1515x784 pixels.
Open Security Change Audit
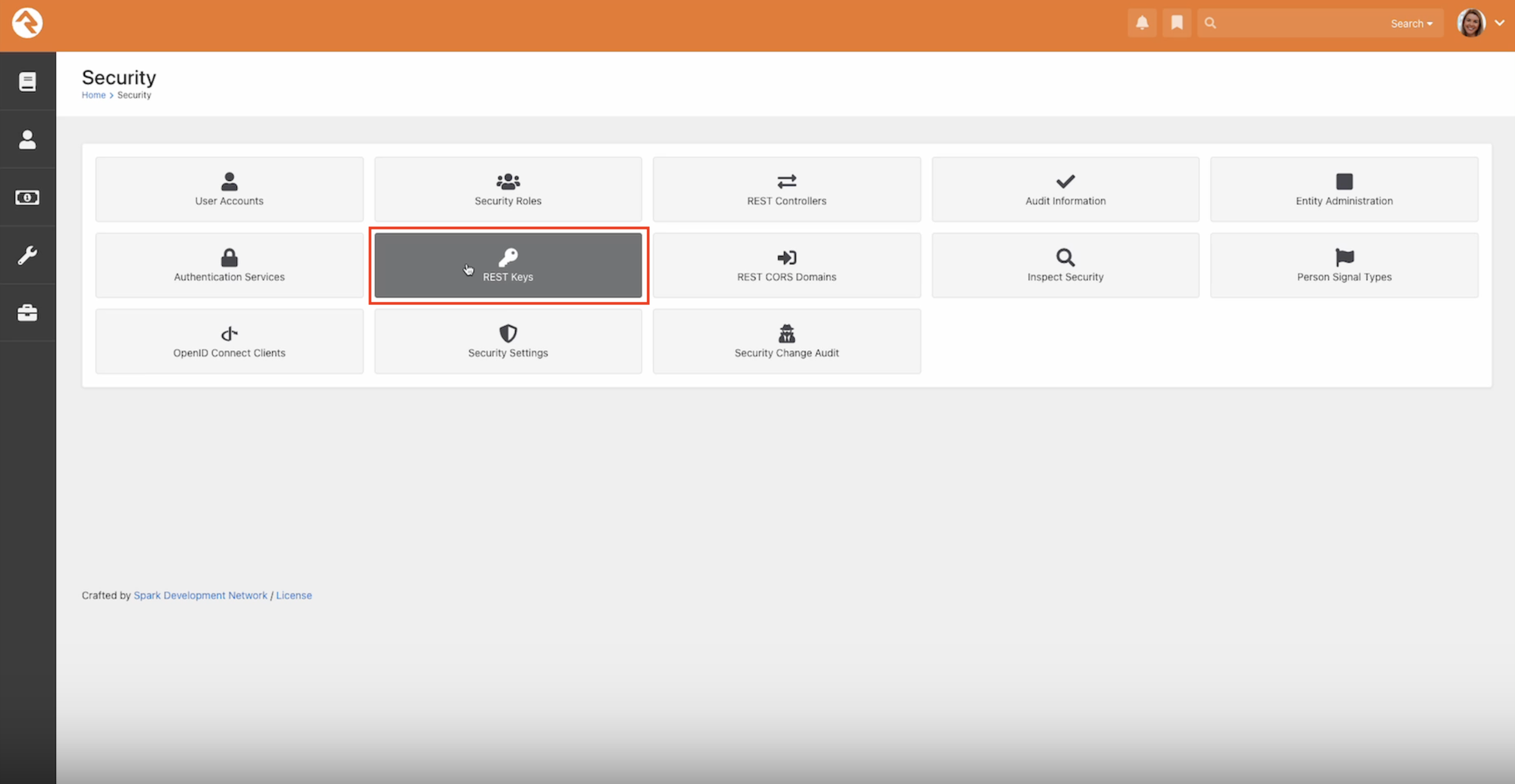787,341
